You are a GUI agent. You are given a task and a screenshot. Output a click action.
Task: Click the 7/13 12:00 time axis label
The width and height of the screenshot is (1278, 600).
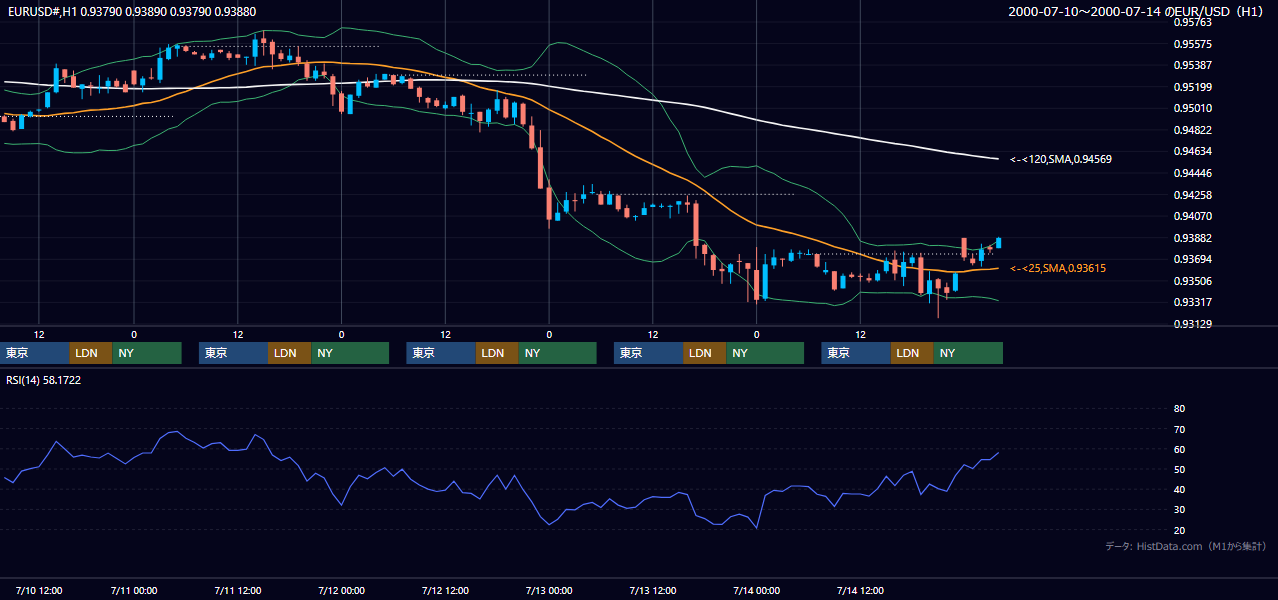pos(653,590)
